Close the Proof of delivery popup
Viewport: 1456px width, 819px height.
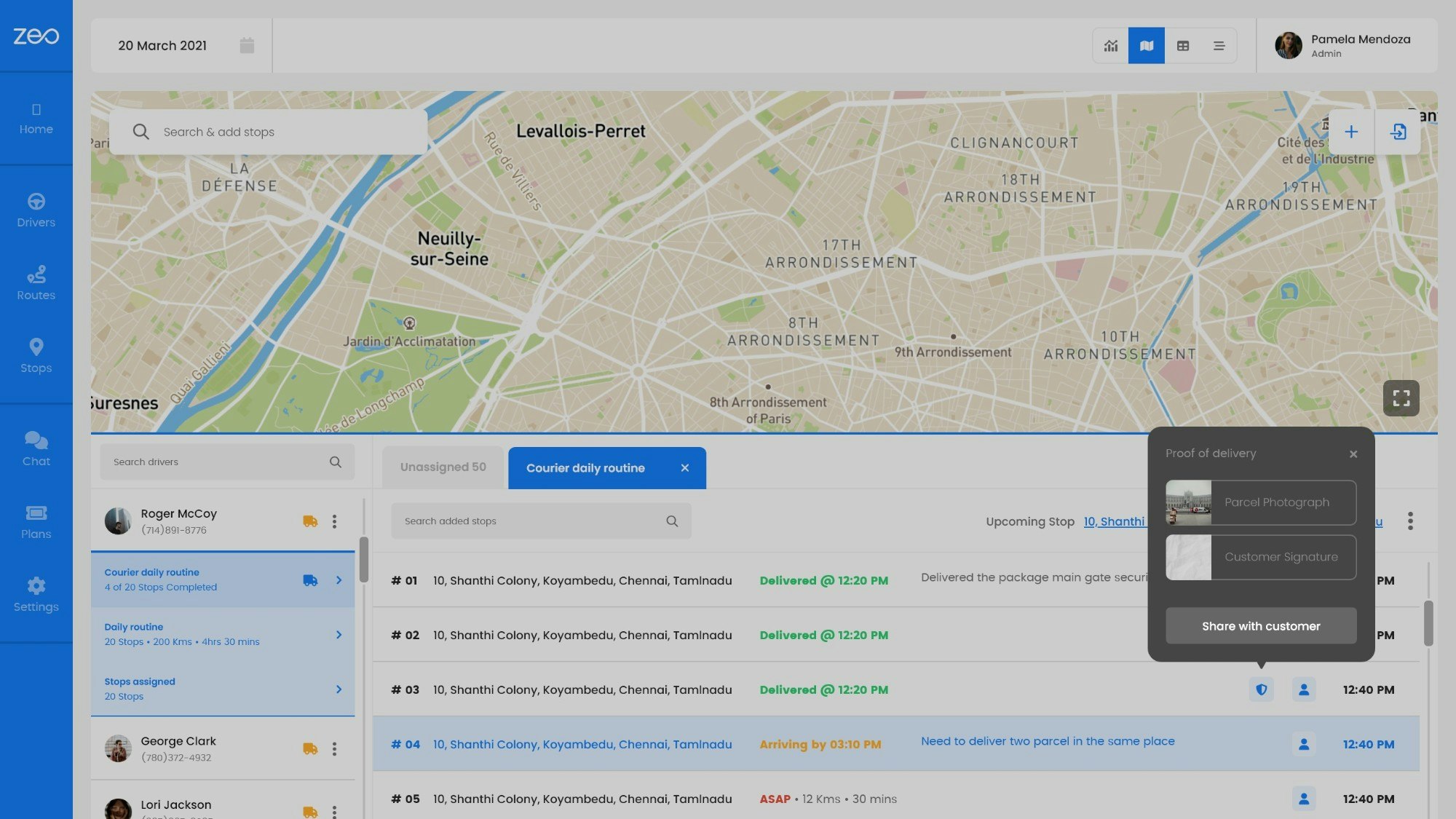tap(1353, 454)
